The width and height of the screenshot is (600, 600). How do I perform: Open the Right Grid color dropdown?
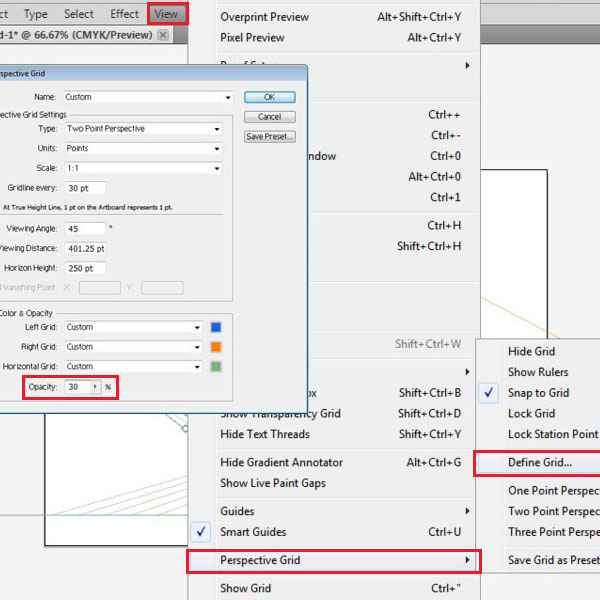coord(133,347)
